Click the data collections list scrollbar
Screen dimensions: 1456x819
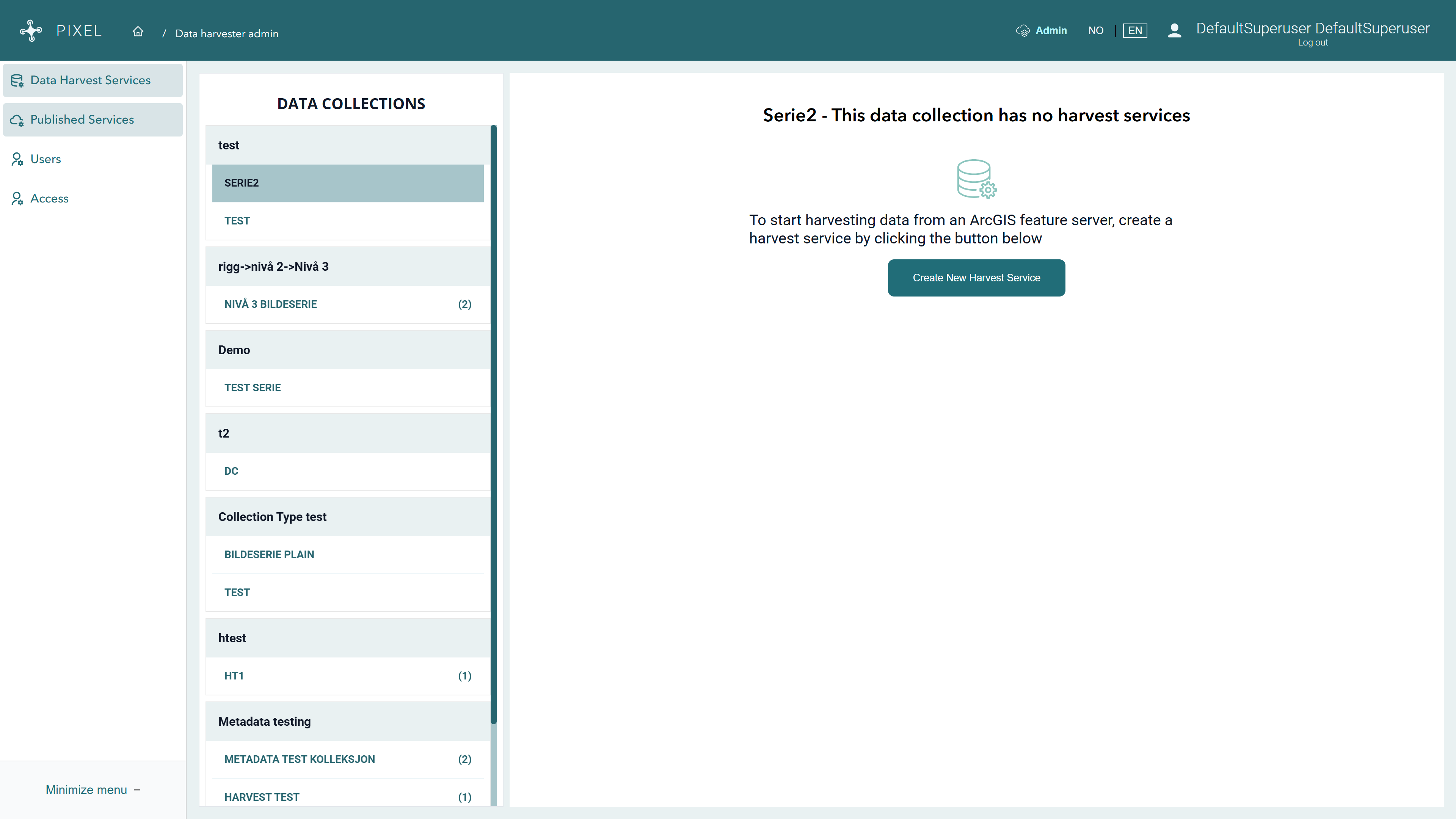[x=493, y=424]
